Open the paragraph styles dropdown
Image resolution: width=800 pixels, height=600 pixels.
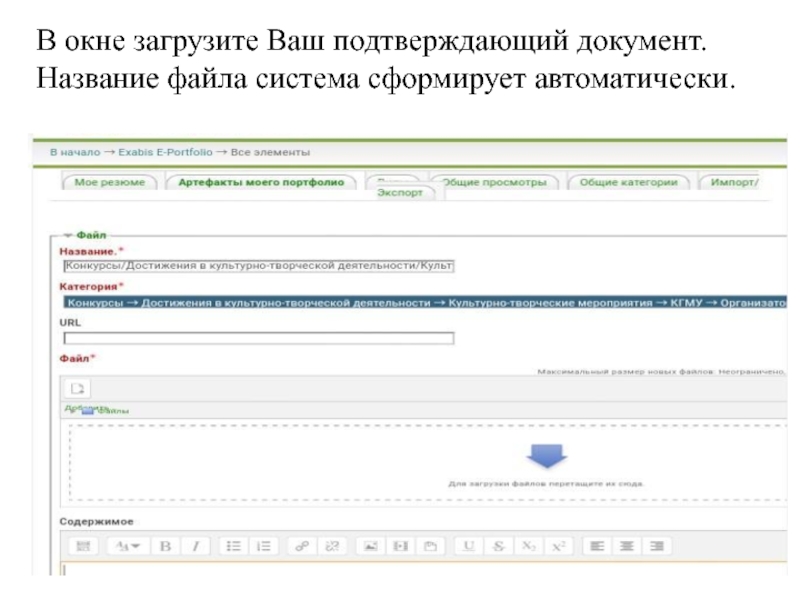pyautogui.click(x=127, y=546)
